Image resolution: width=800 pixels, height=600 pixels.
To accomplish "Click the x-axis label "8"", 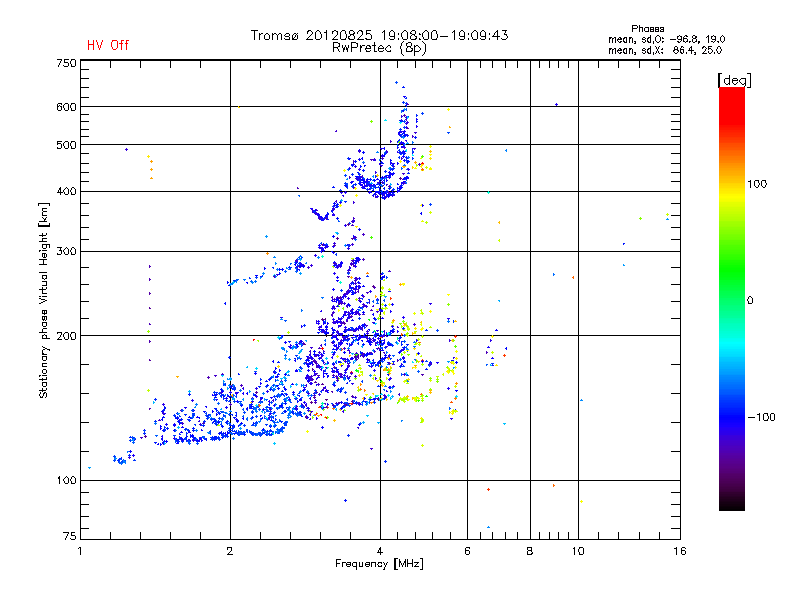I will pos(530,551).
